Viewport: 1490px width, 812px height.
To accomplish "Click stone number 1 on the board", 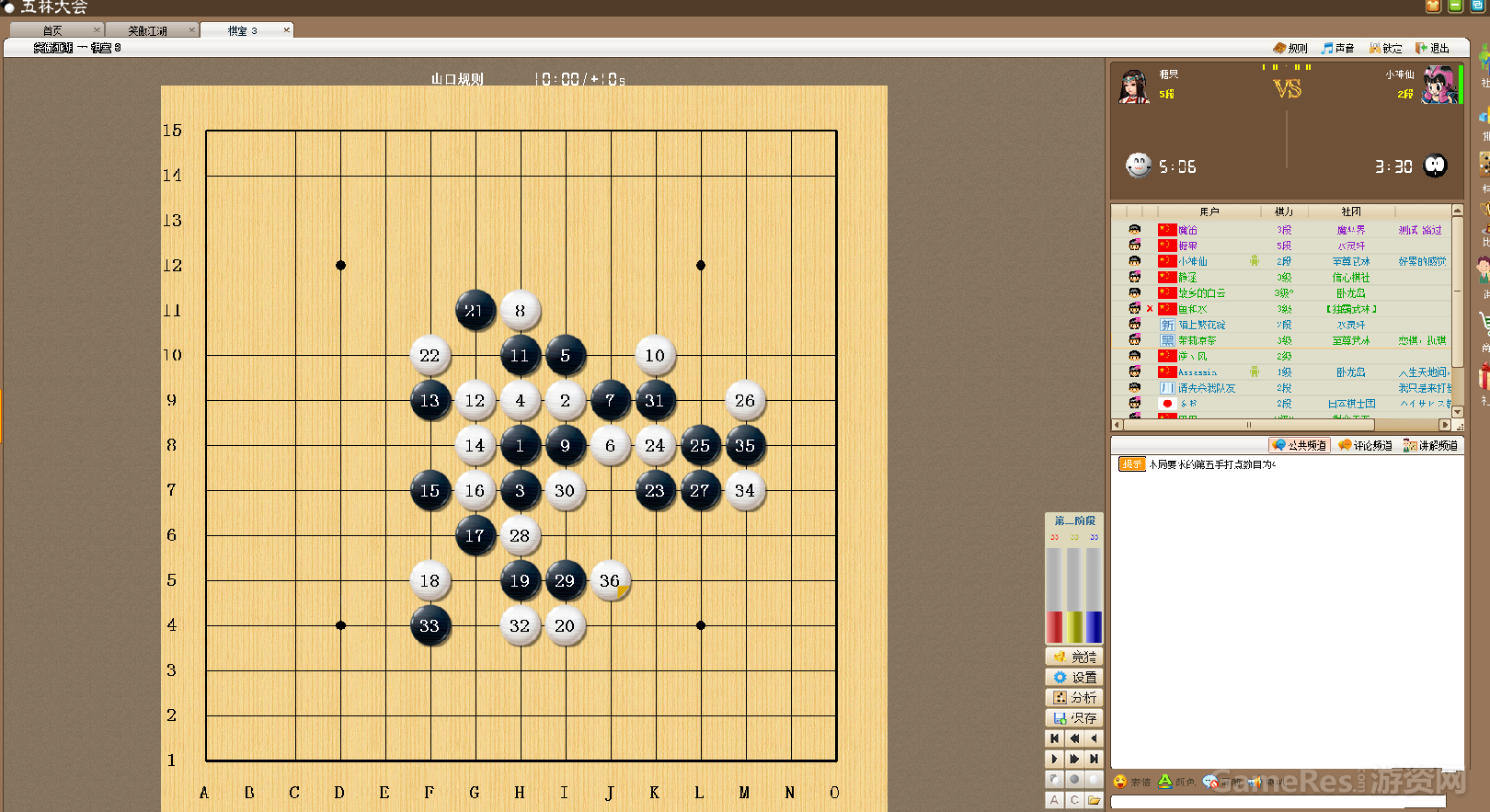I will (x=520, y=445).
